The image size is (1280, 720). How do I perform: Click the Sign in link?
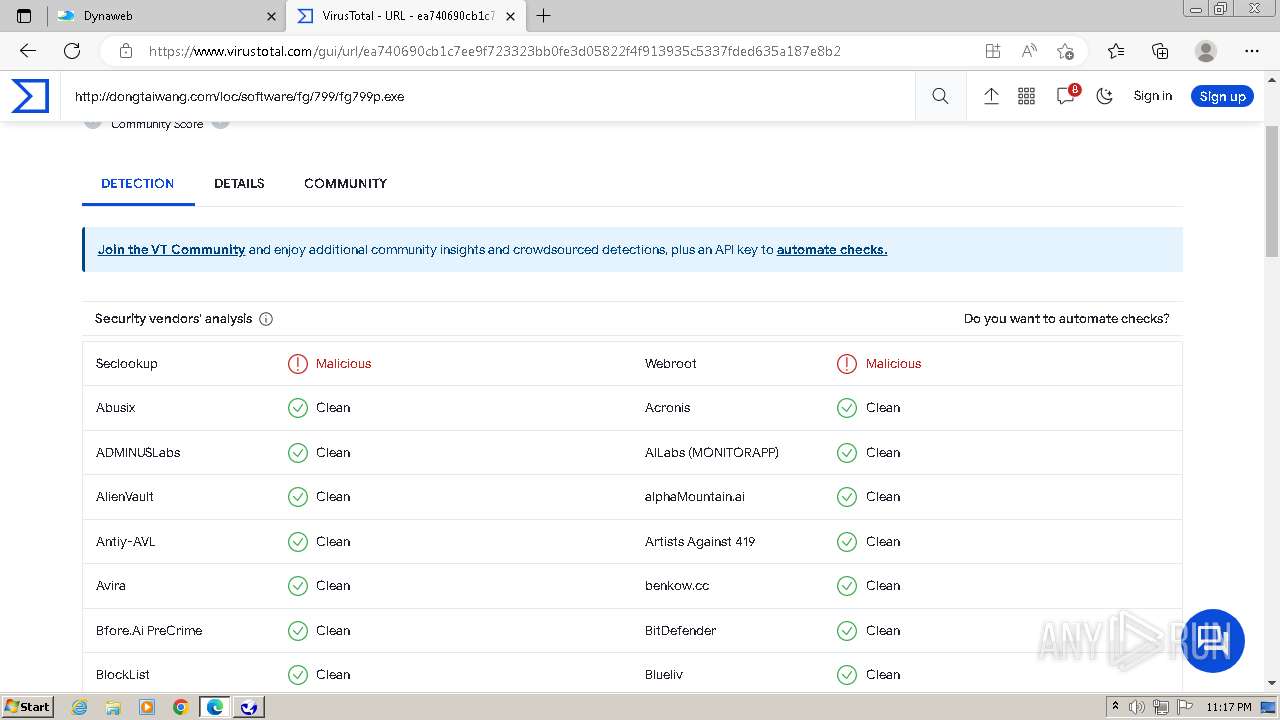pos(1152,96)
